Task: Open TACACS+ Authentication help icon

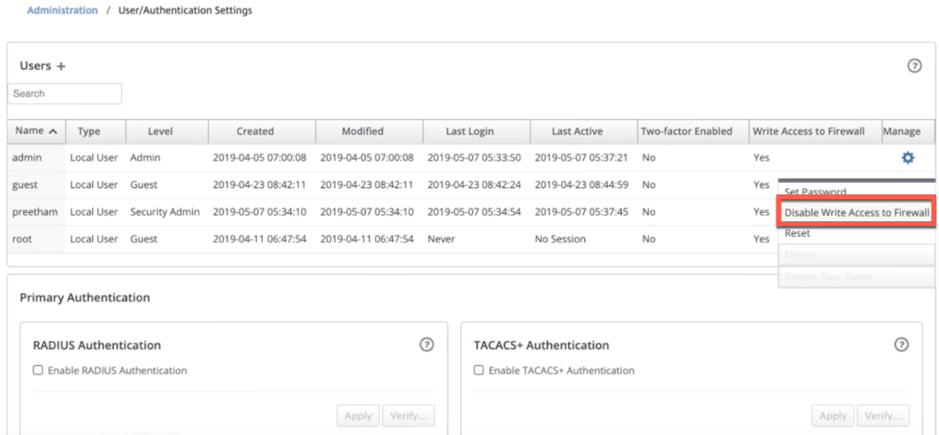Action: click(x=901, y=345)
